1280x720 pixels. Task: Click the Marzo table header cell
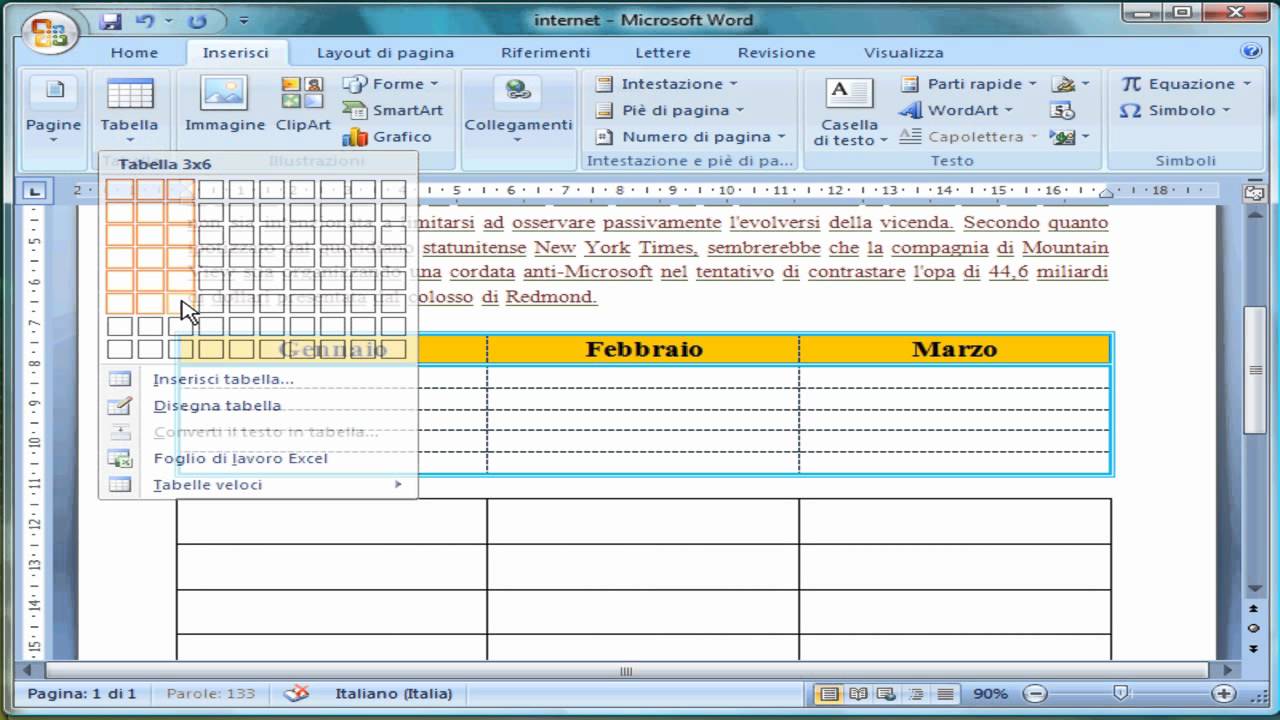point(955,349)
